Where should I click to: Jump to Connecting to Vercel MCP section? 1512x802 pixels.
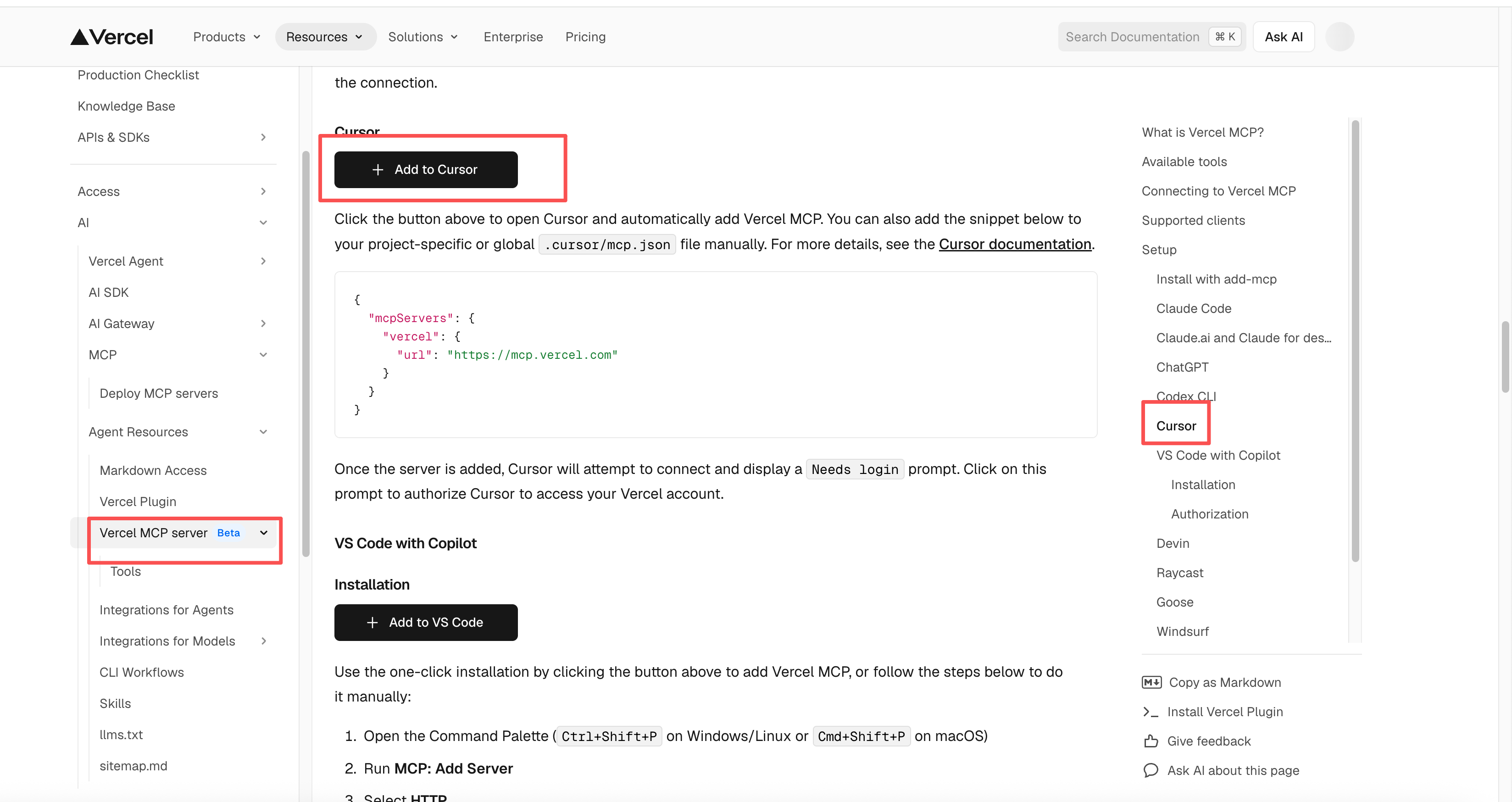(1218, 191)
